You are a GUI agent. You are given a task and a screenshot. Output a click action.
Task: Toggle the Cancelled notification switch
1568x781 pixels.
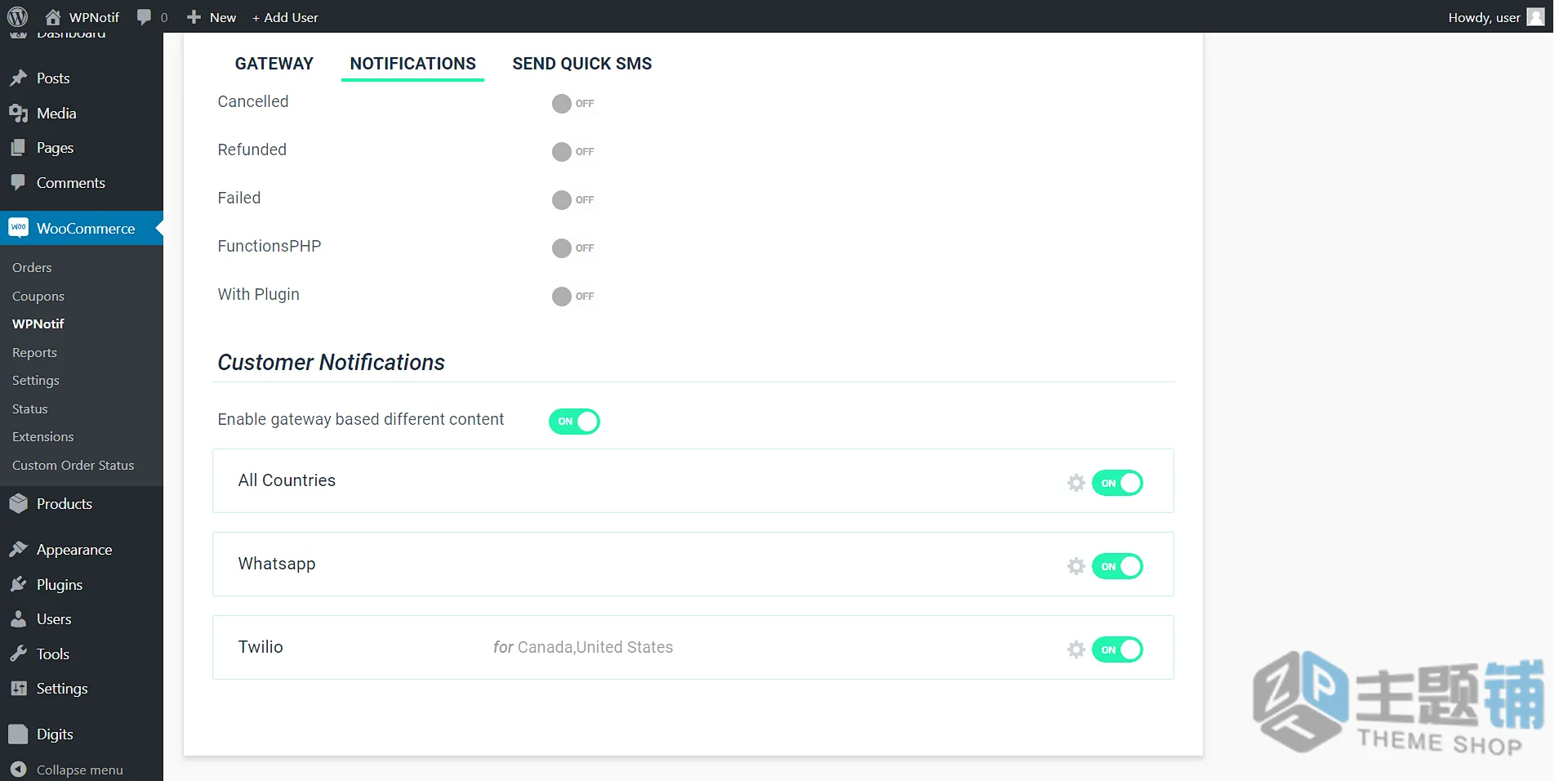(x=573, y=104)
